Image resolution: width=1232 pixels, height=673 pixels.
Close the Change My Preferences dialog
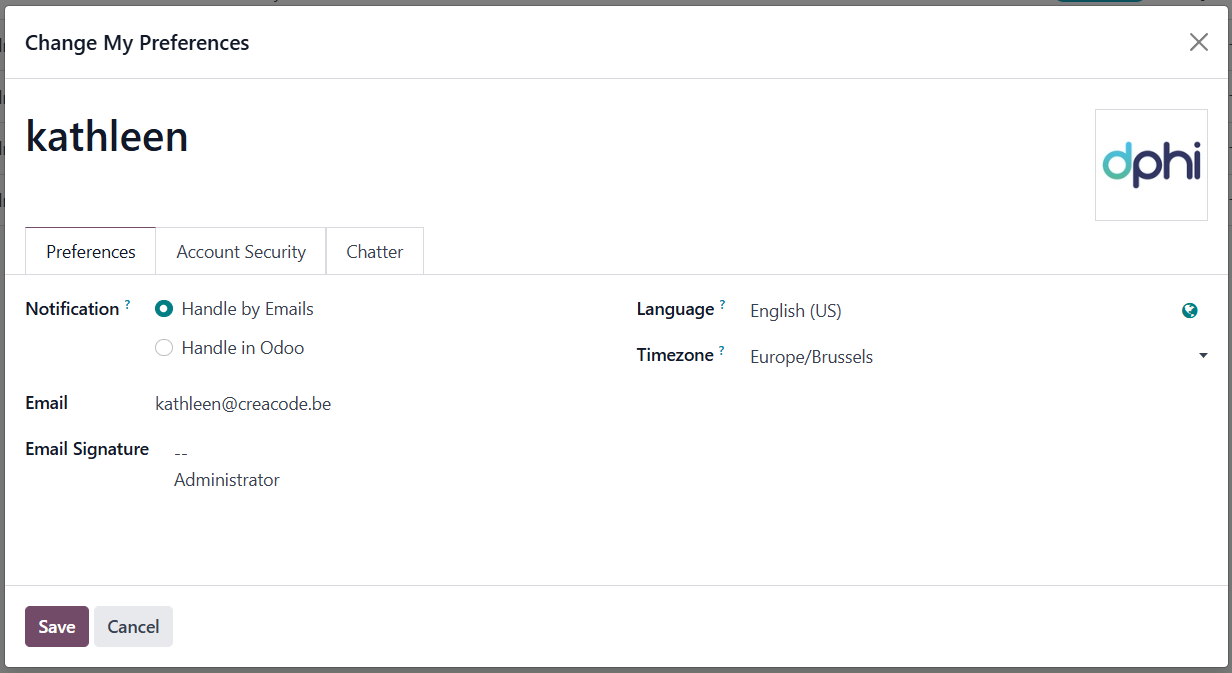(x=1198, y=42)
